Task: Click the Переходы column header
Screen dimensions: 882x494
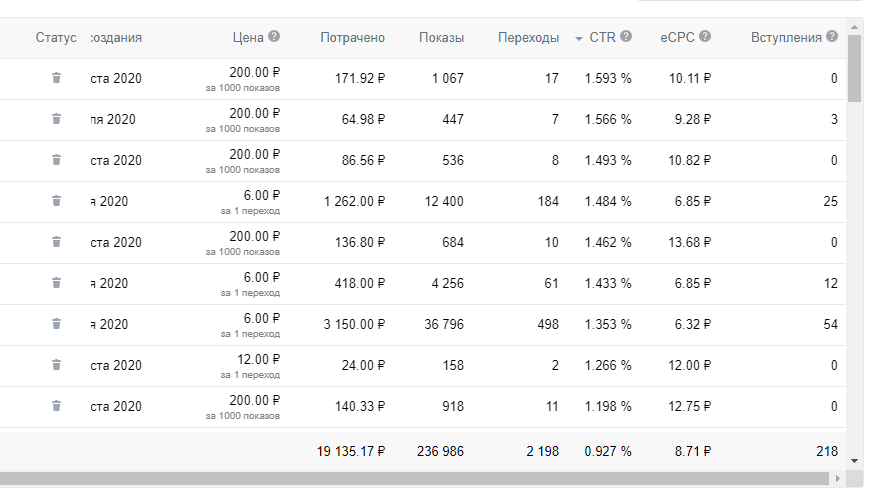Action: (x=528, y=38)
